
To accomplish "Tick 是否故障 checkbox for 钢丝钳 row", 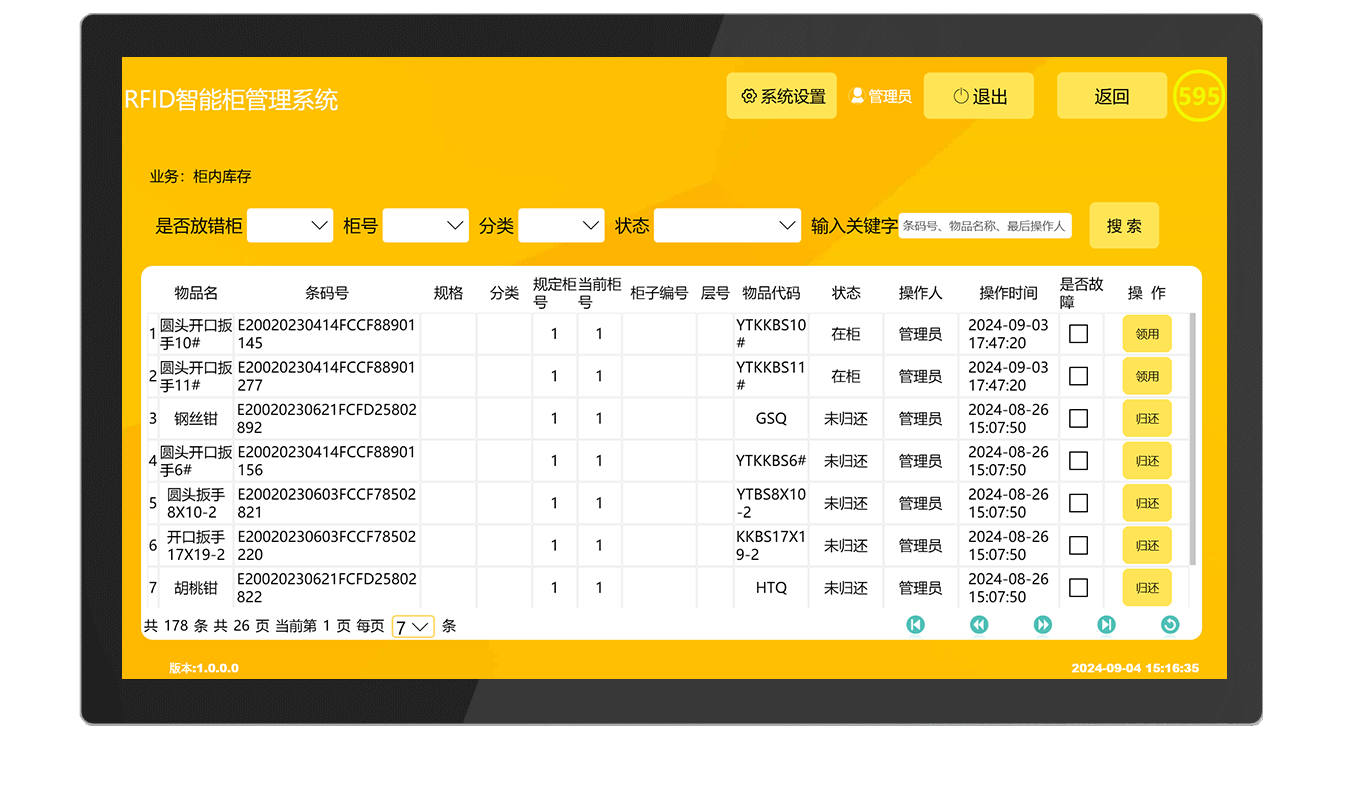I will tap(1078, 419).
